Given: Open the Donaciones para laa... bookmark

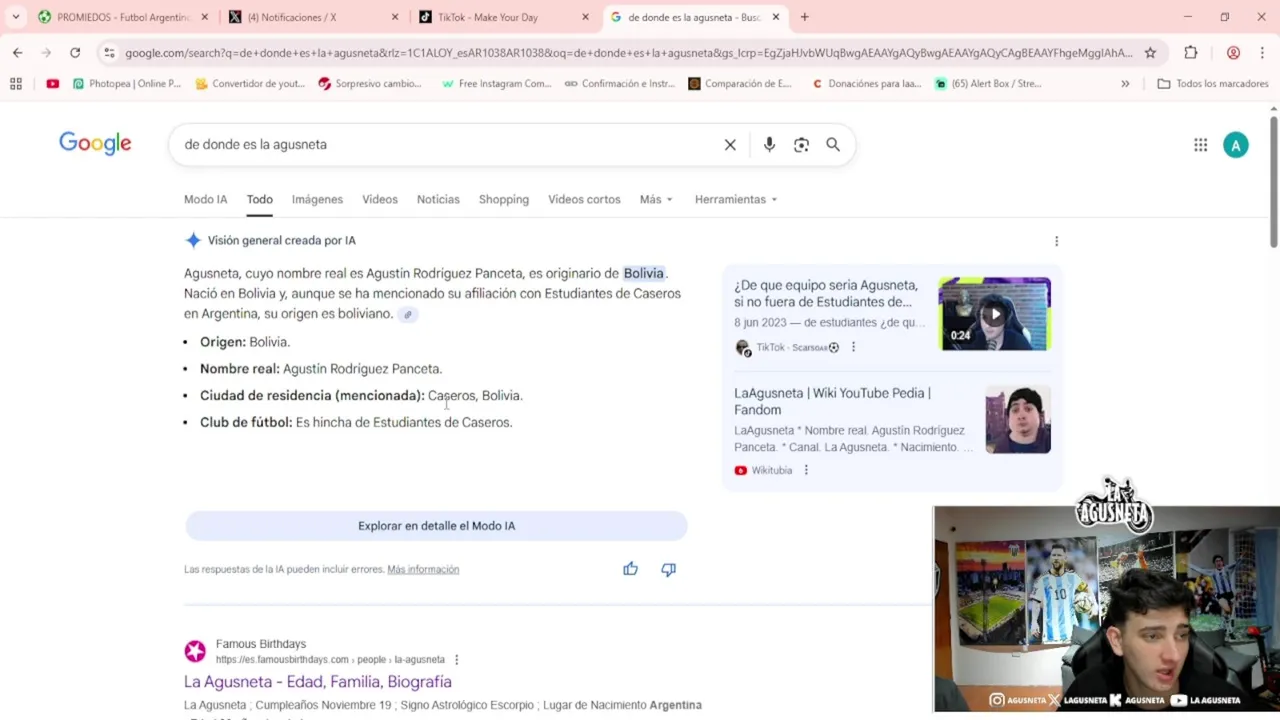Looking at the screenshot, I should click(x=867, y=84).
